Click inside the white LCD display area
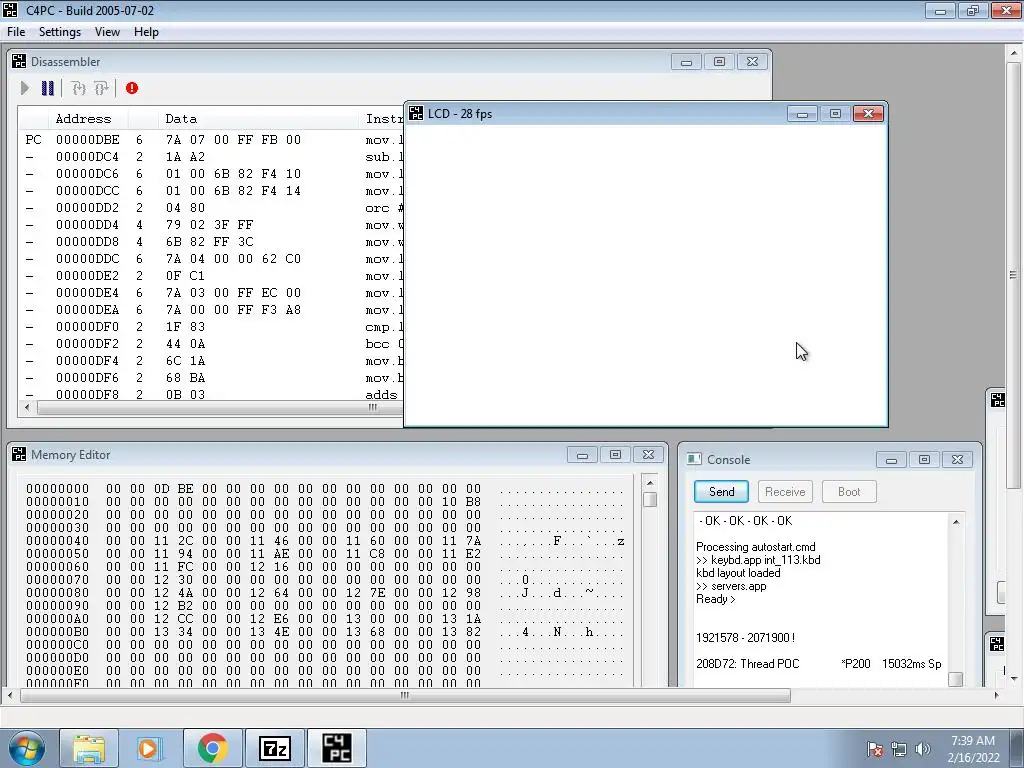The image size is (1024, 768). 645,274
